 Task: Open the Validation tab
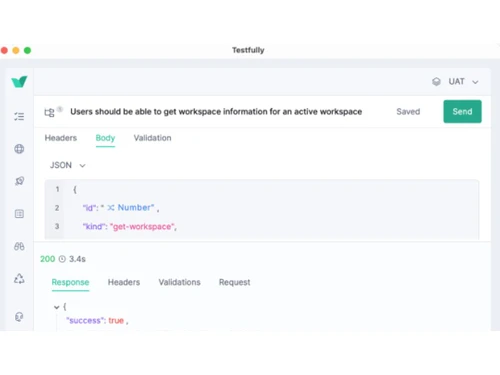click(x=152, y=138)
